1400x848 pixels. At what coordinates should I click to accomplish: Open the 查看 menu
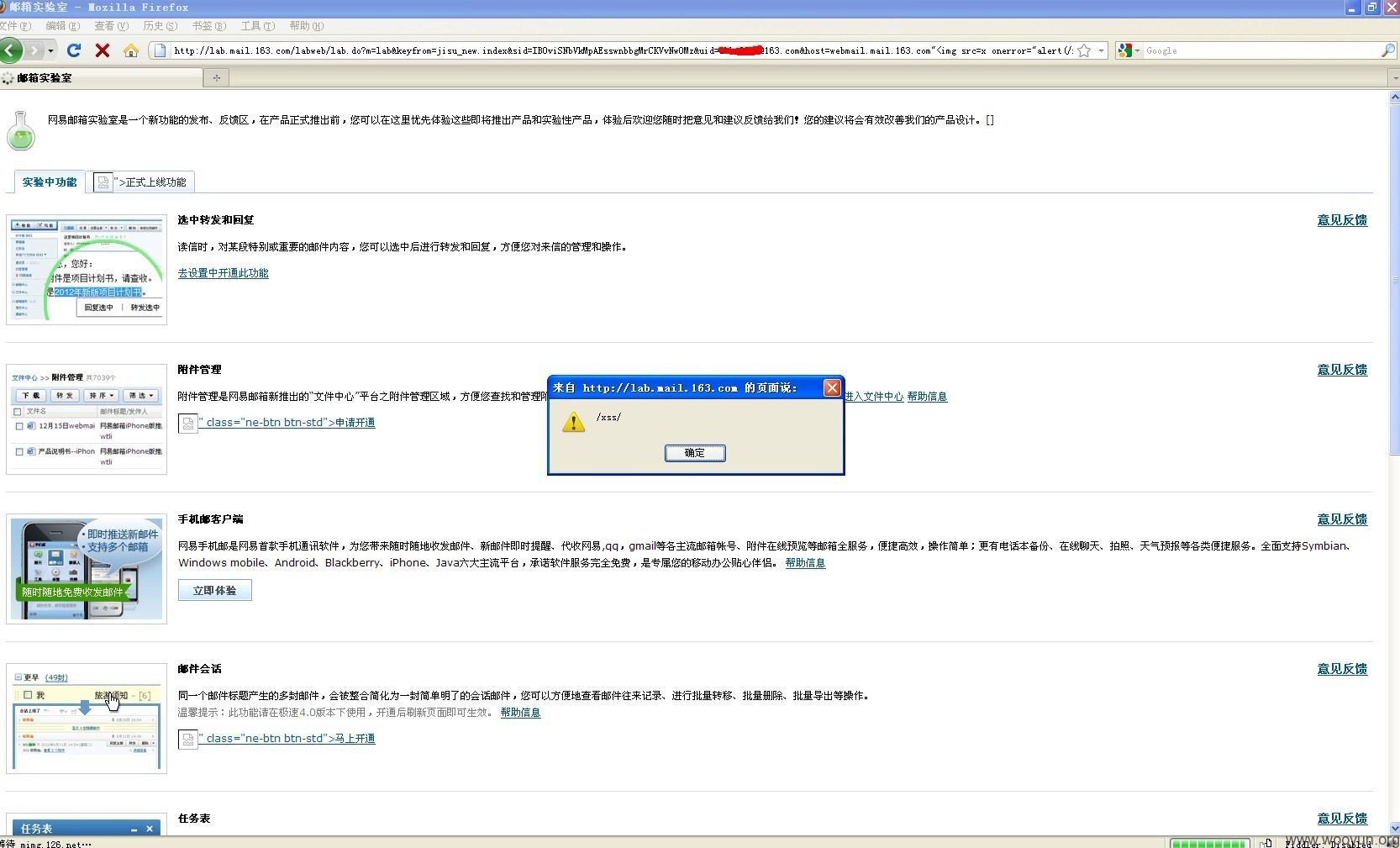pos(112,26)
